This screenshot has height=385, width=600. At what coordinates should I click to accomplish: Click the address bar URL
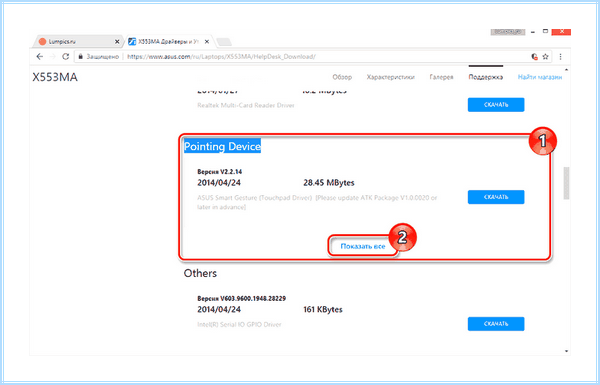(221, 57)
